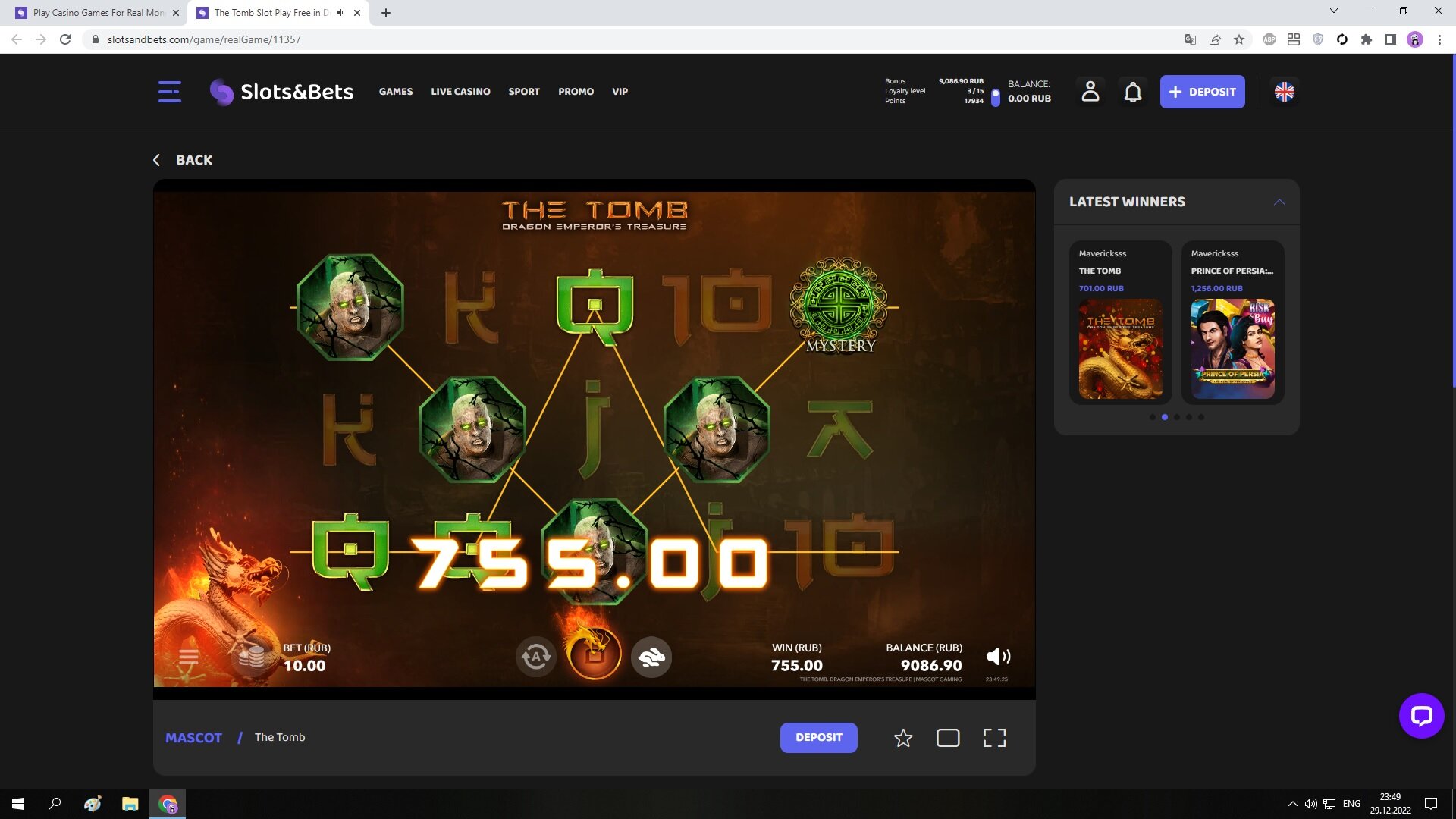Open the hamburger sidebar menu
Screen dimensions: 1456x819
pos(169,92)
